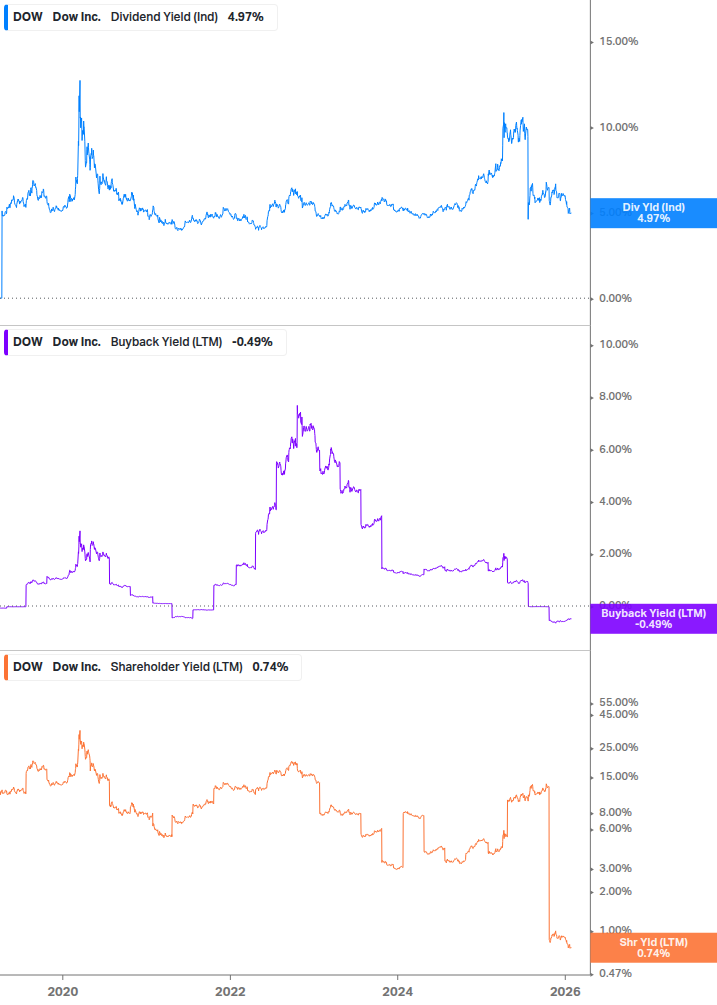Image resolution: width=717 pixels, height=1005 pixels.
Task: Click the 2024 label on the time axis
Action: [398, 990]
